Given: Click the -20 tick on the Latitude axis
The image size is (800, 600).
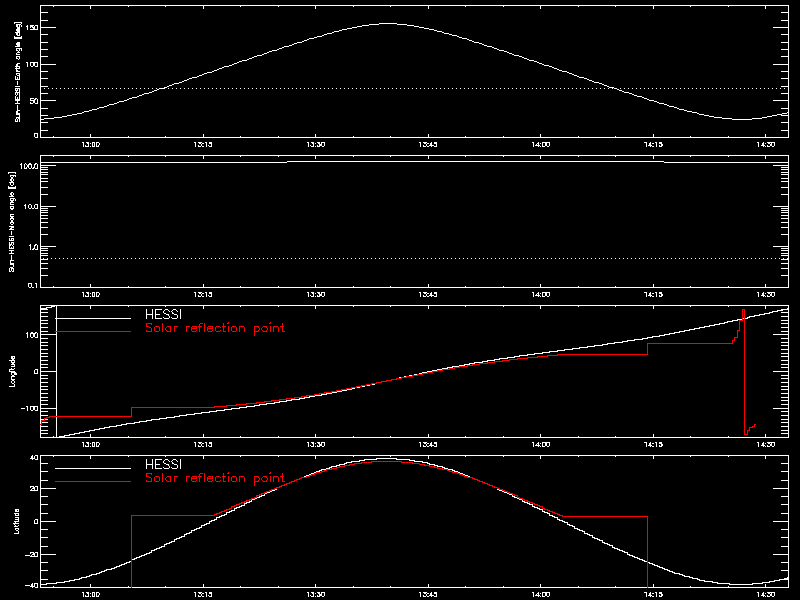Looking at the screenshot, I should point(32,555).
